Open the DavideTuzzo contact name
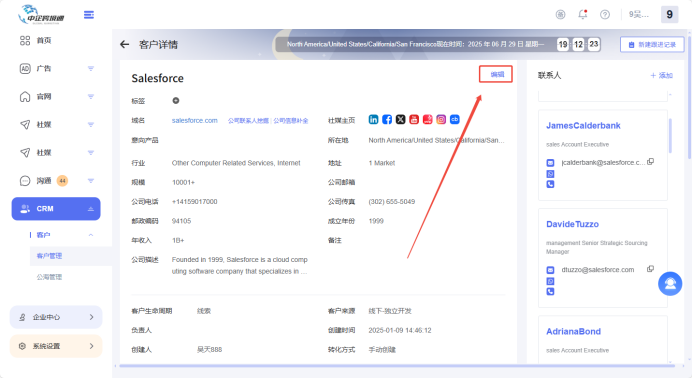This screenshot has width=693, height=378. click(x=572, y=224)
